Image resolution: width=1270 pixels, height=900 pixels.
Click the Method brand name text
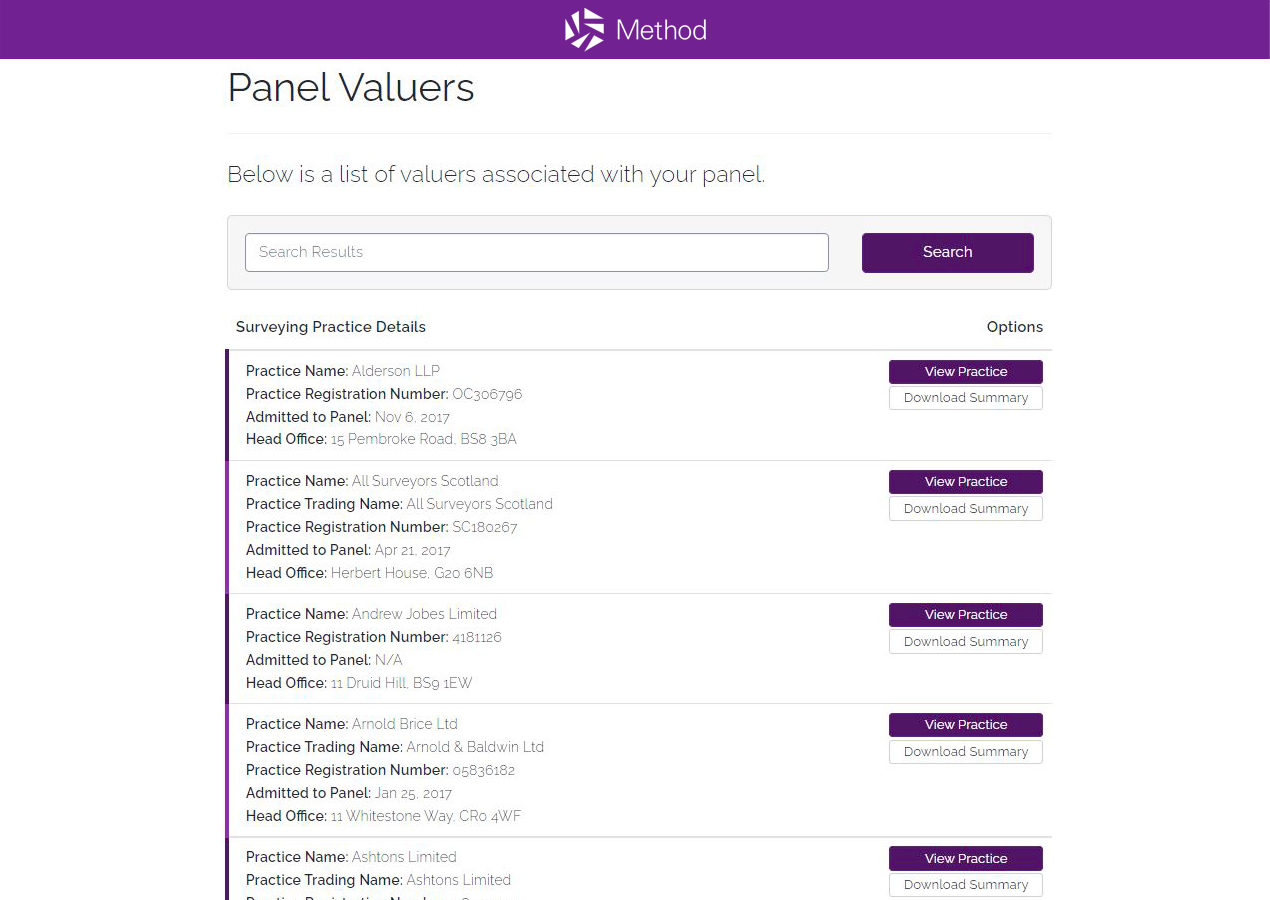[x=661, y=30]
